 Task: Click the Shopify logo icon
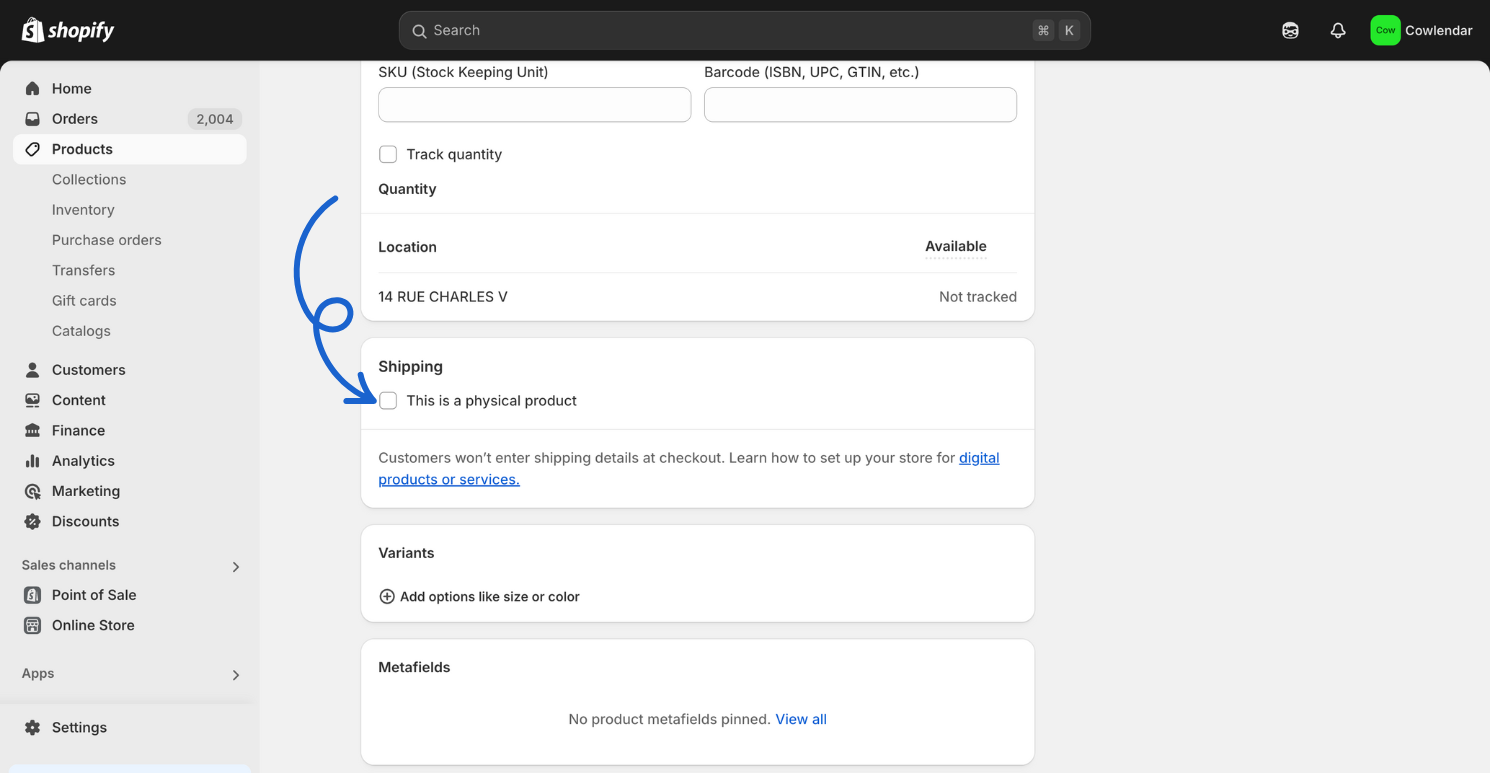coord(33,30)
